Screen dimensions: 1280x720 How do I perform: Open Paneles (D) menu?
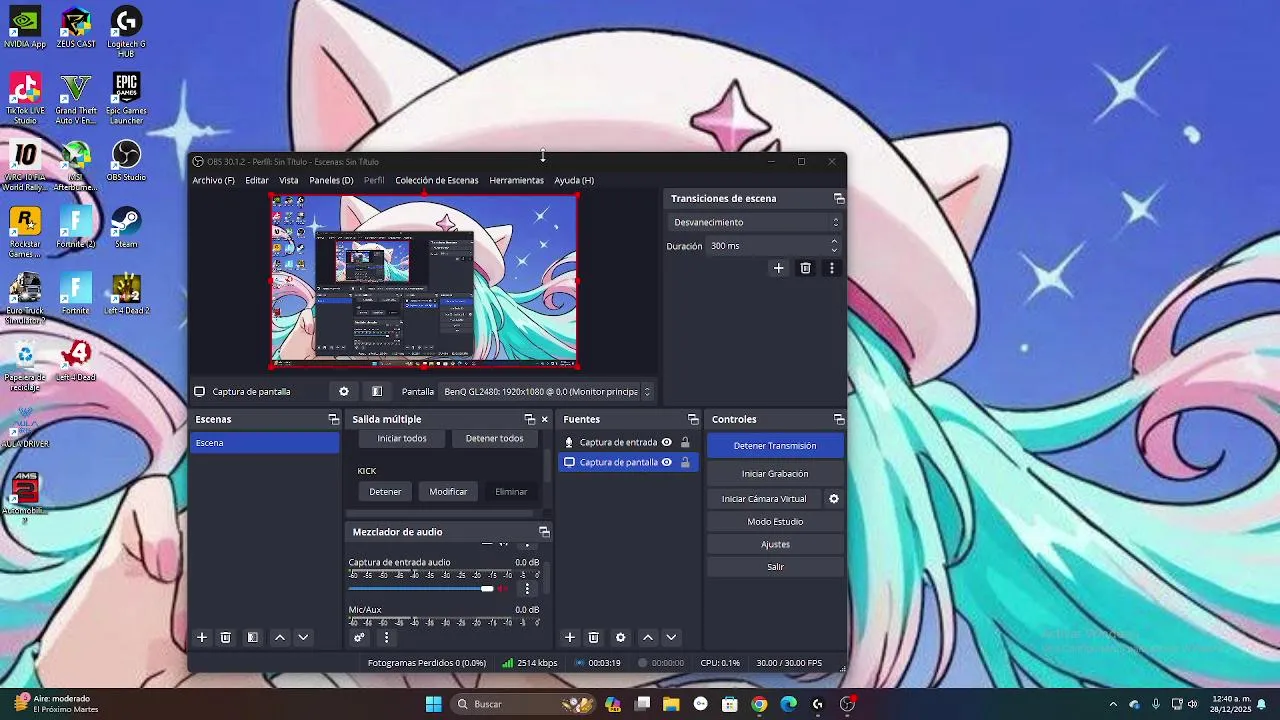point(331,181)
